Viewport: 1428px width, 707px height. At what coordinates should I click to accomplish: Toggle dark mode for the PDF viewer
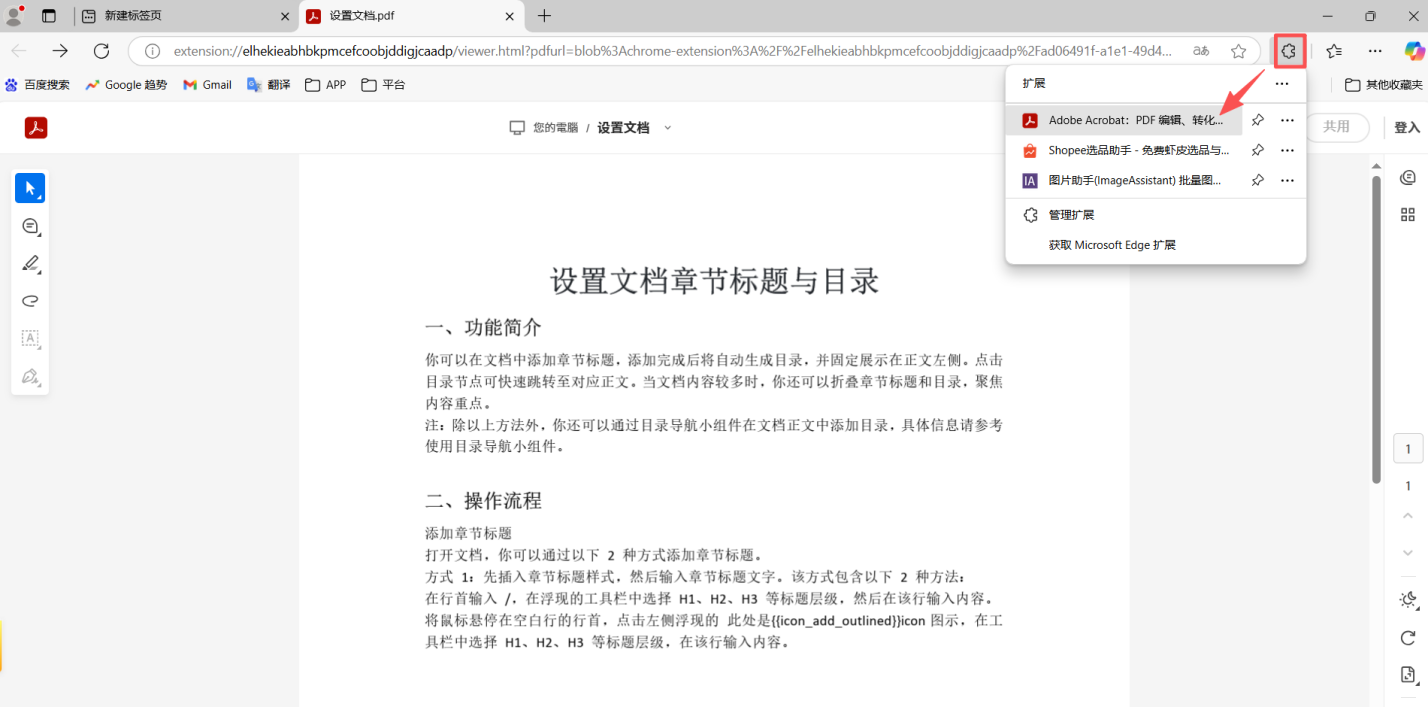(x=1407, y=600)
